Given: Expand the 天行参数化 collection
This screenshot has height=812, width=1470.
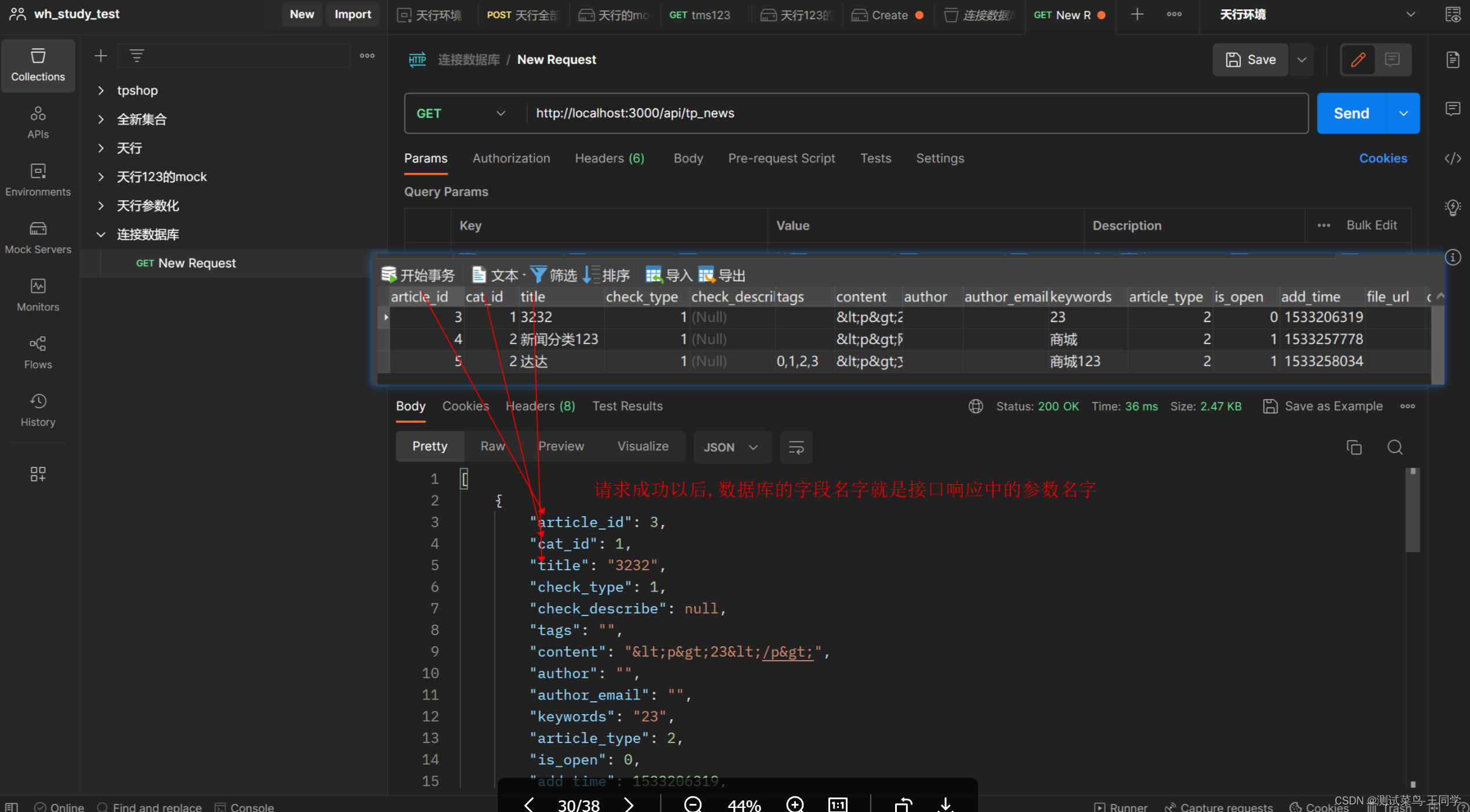Looking at the screenshot, I should (101, 205).
